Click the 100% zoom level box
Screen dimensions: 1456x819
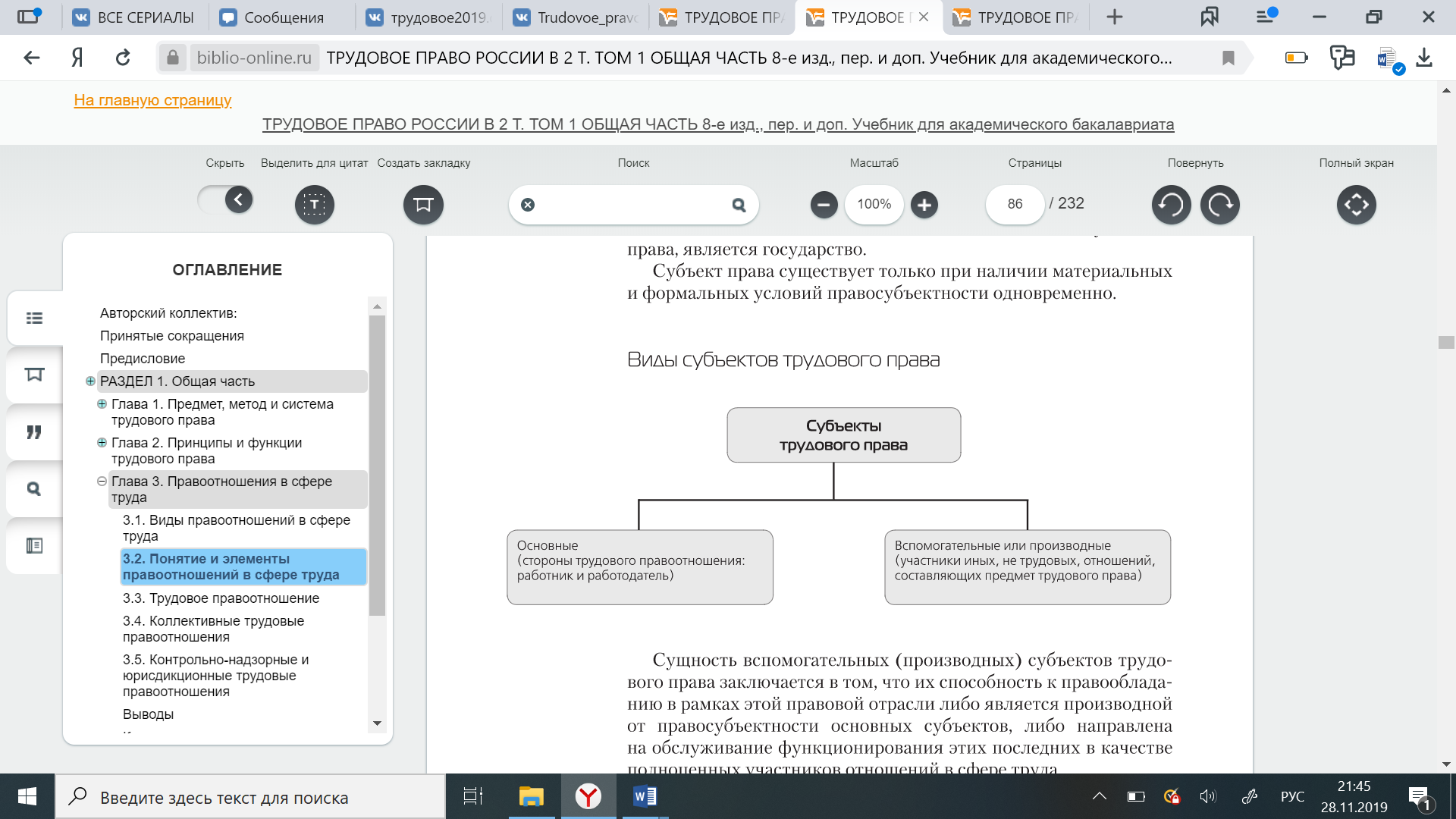[x=874, y=204]
